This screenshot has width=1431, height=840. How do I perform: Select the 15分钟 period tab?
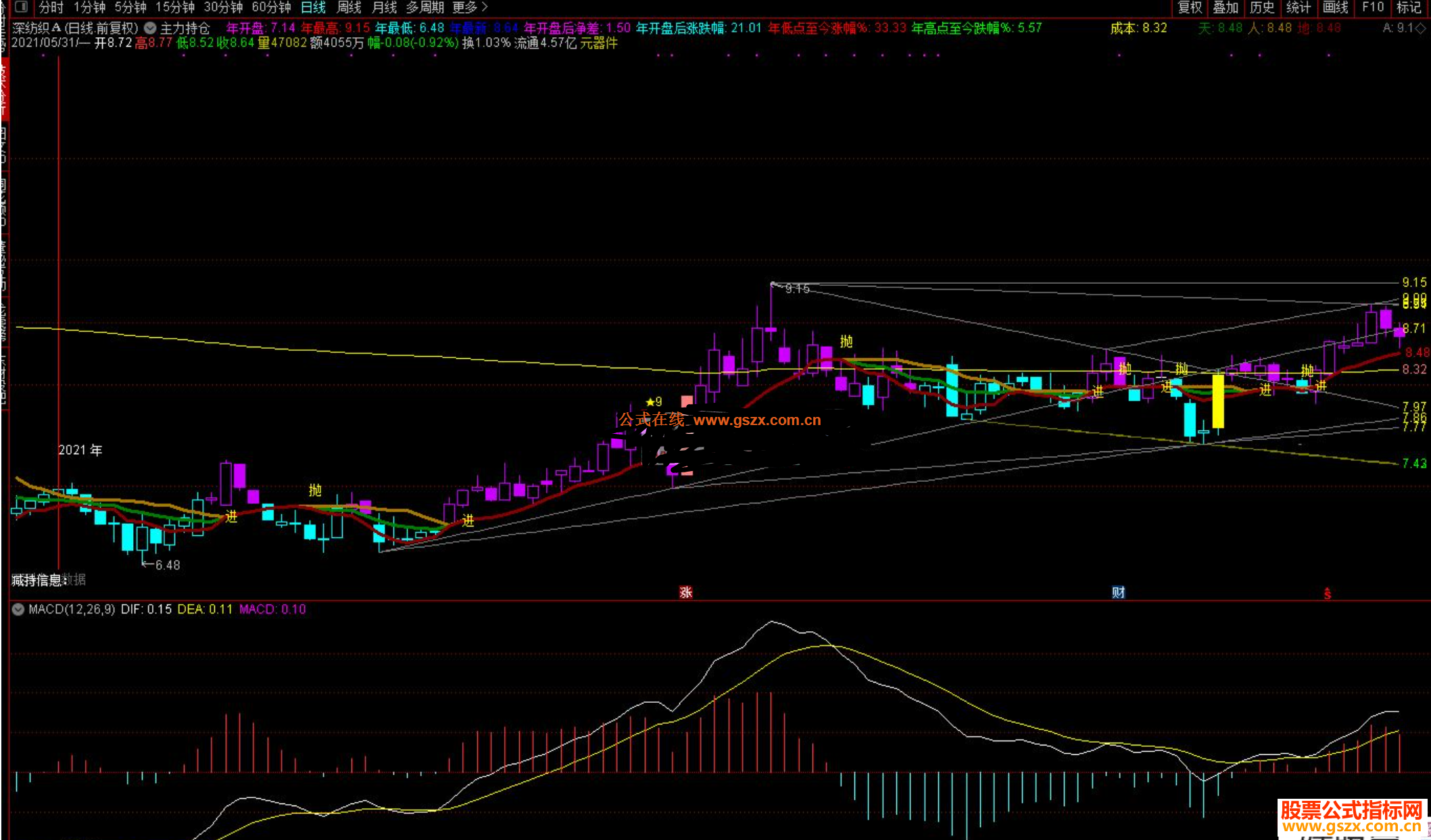coord(175,7)
